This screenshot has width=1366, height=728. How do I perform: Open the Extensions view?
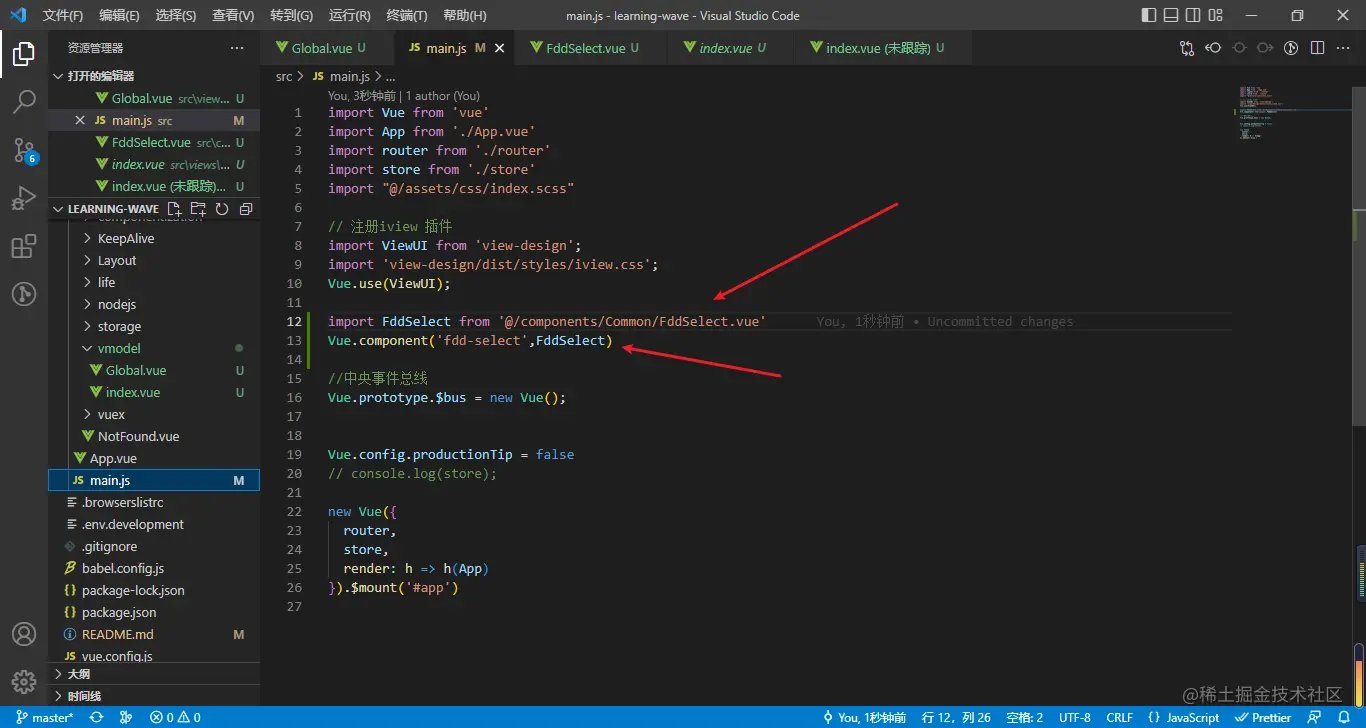[x=24, y=246]
